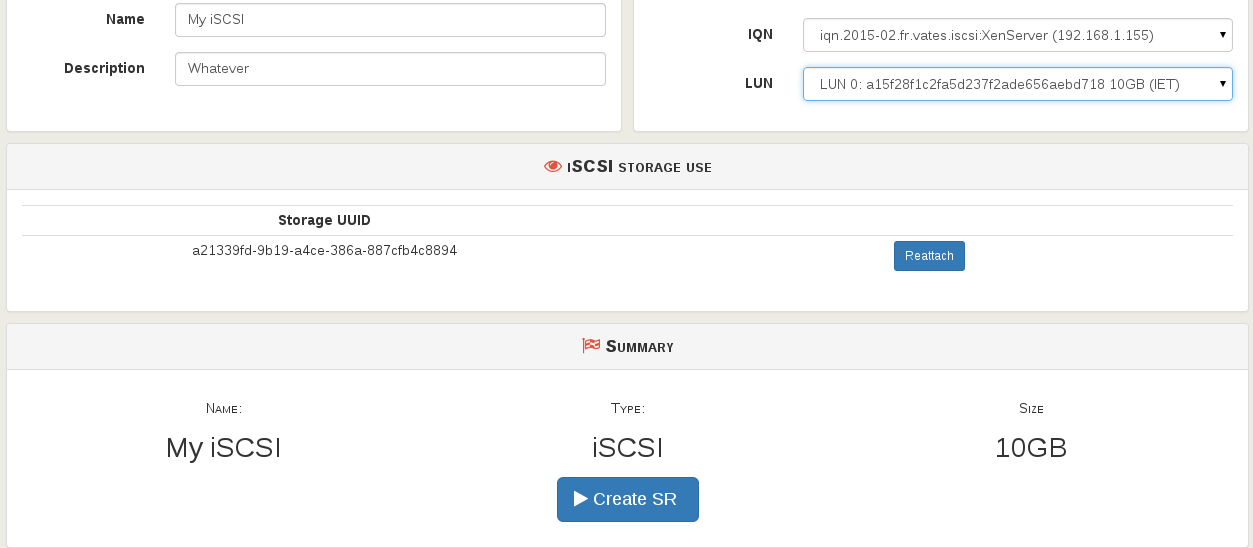Viewport: 1253px width, 548px height.
Task: Click the Summary panel heading text
Action: click(x=639, y=346)
